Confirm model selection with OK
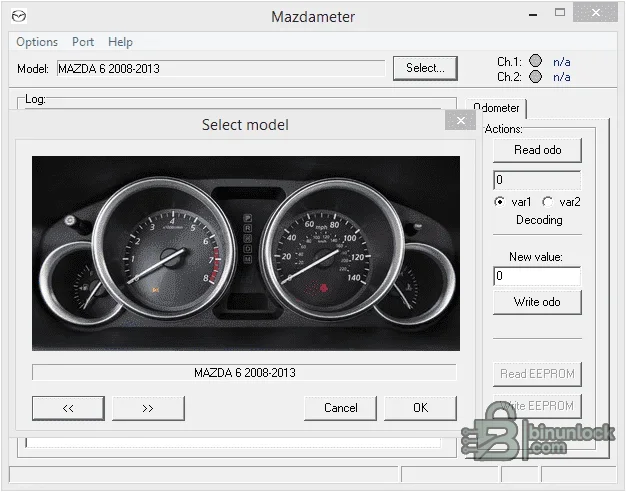626x492 pixels. point(420,408)
